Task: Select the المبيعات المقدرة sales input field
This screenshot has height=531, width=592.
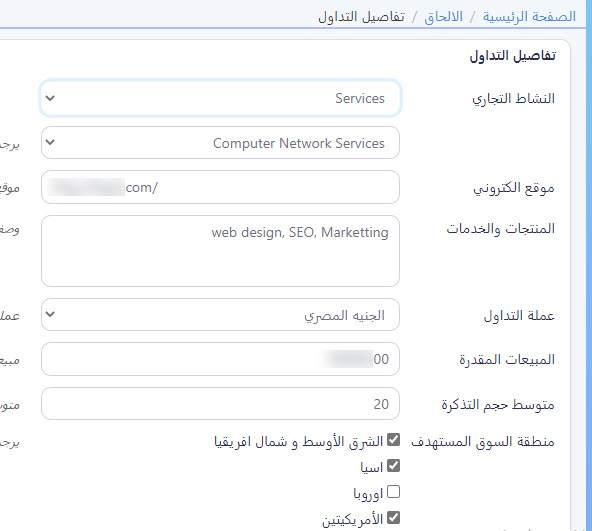Action: click(x=220, y=359)
